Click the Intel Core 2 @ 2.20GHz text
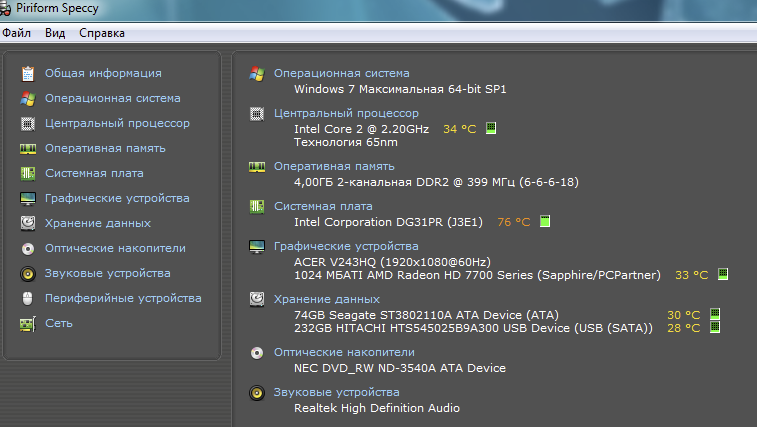Viewport: 758px width, 427px height. click(x=362, y=129)
